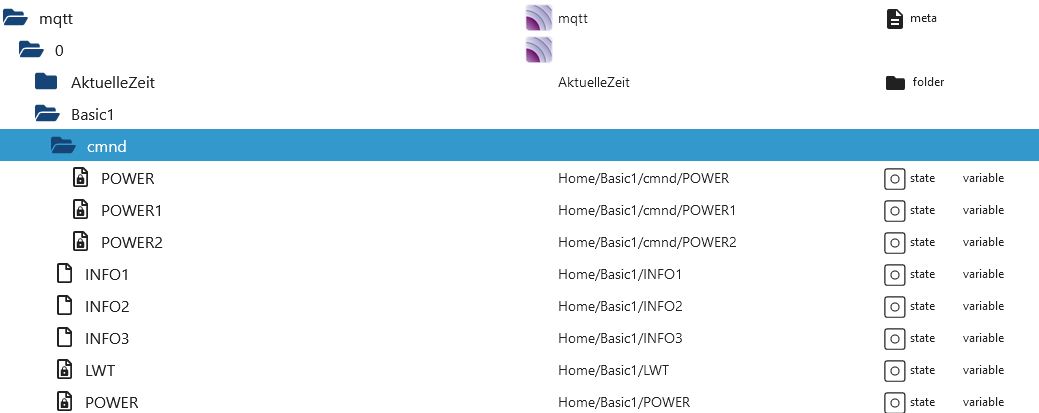
Task: Click the locked file icon beside POWER2
Action: [x=80, y=242]
